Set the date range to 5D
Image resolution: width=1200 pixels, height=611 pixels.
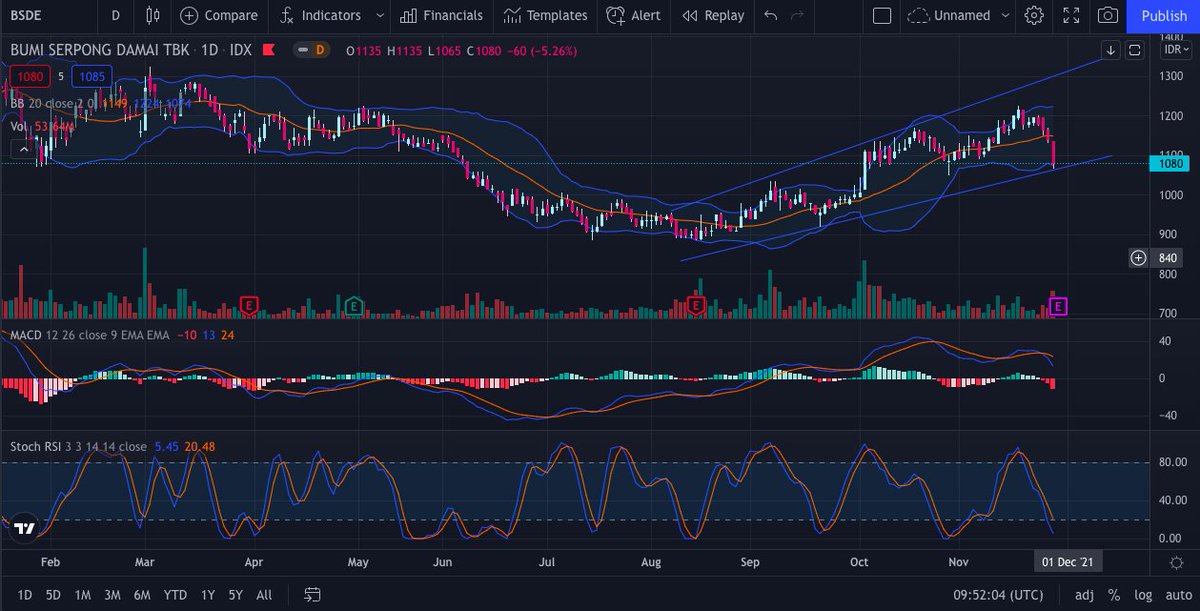pos(53,595)
